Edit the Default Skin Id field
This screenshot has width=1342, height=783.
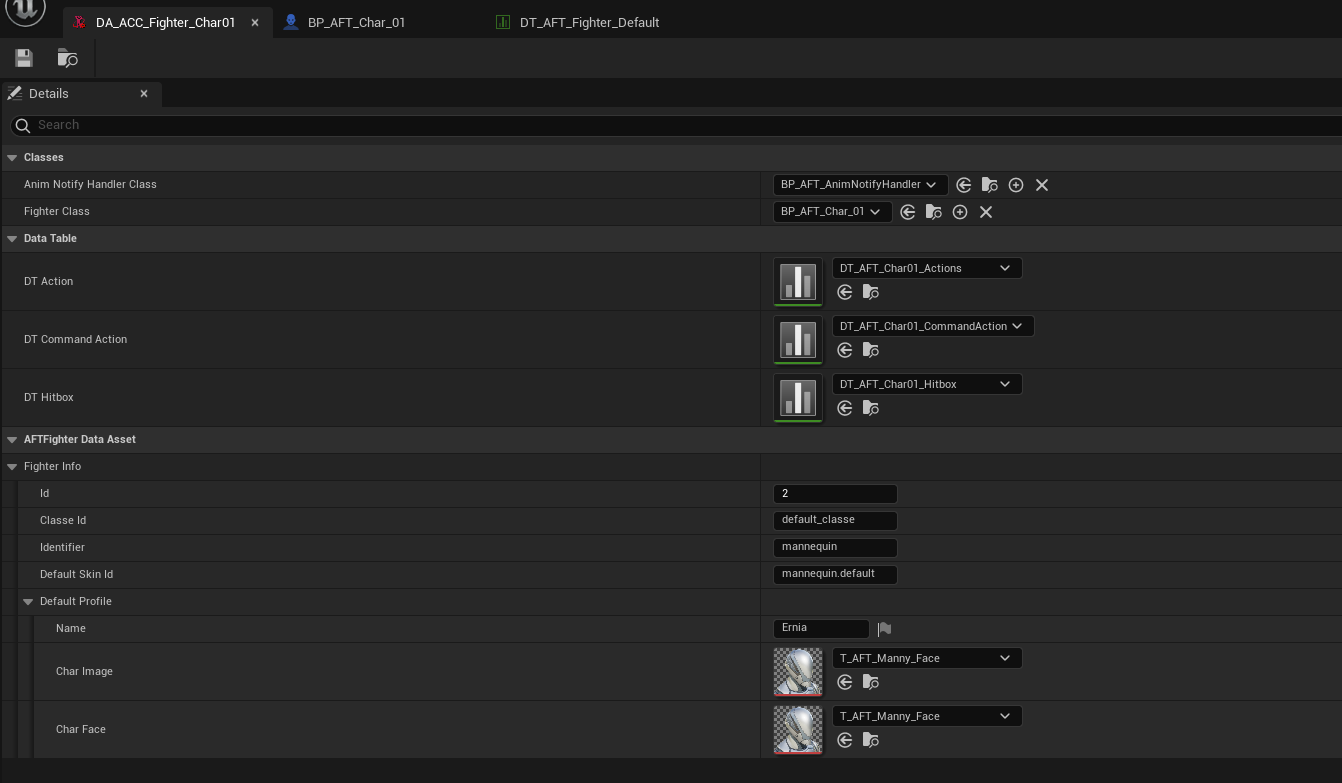pyautogui.click(x=835, y=575)
